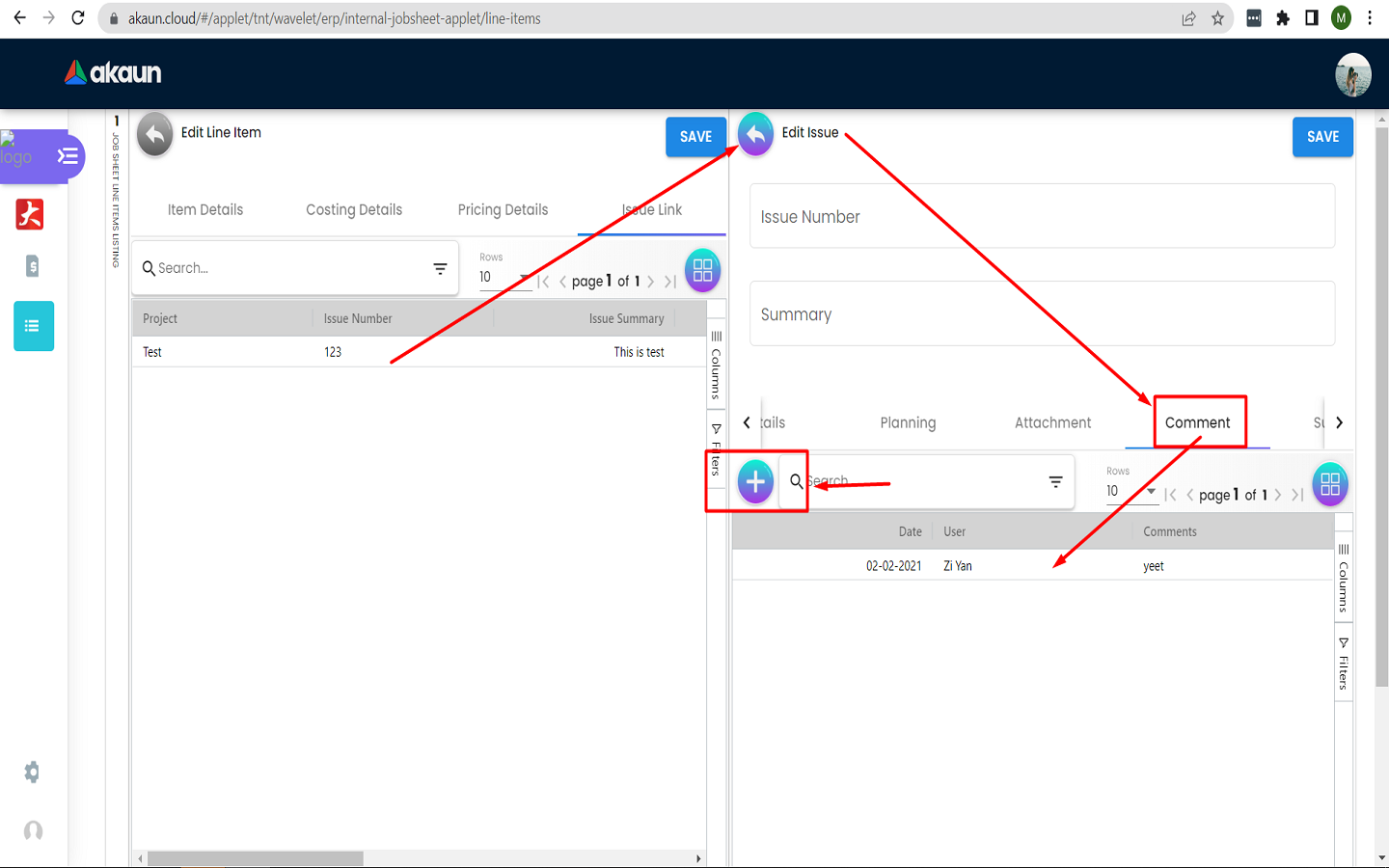
Task: Open Chrome side panel icon
Action: click(1312, 18)
